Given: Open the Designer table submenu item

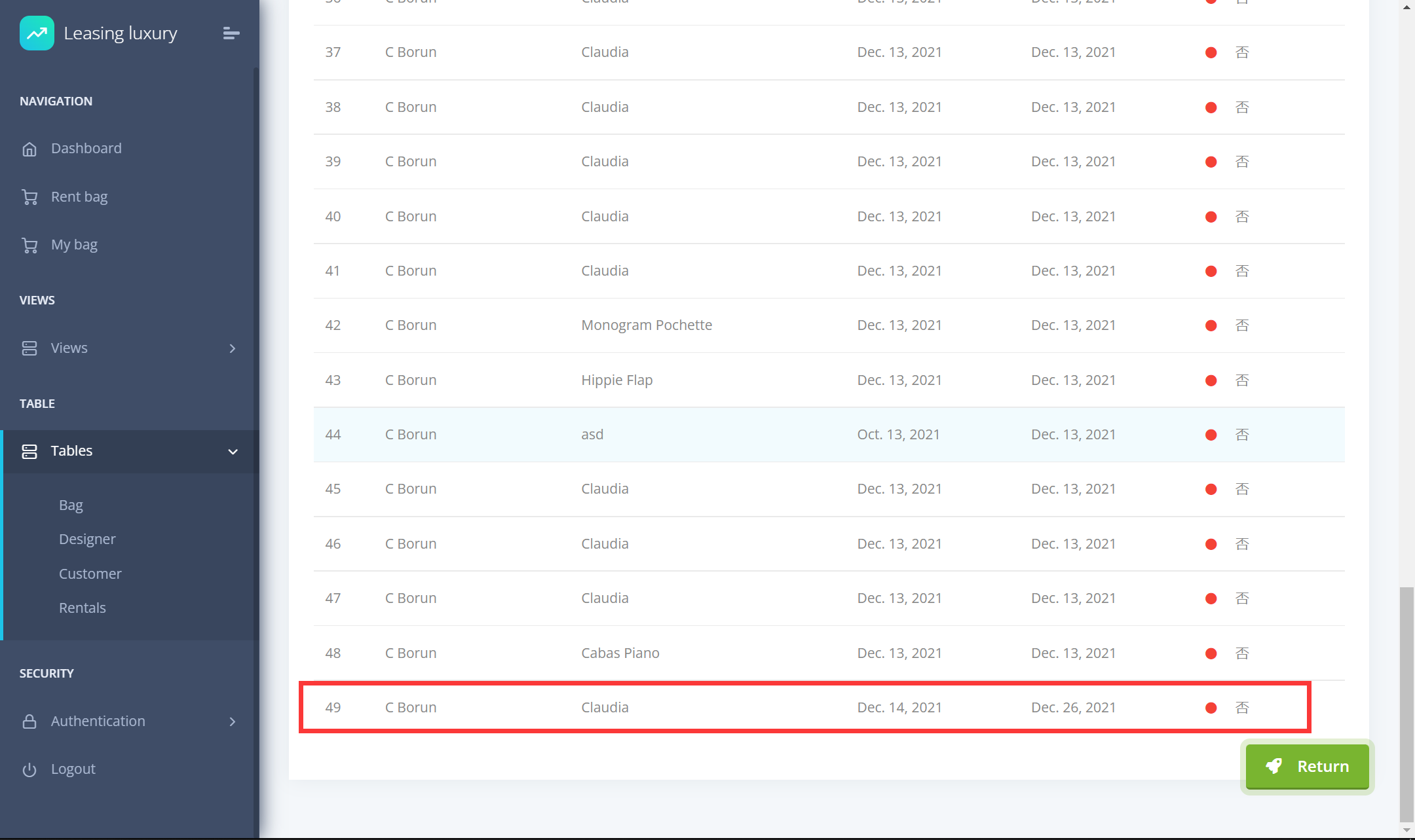Looking at the screenshot, I should coord(87,539).
